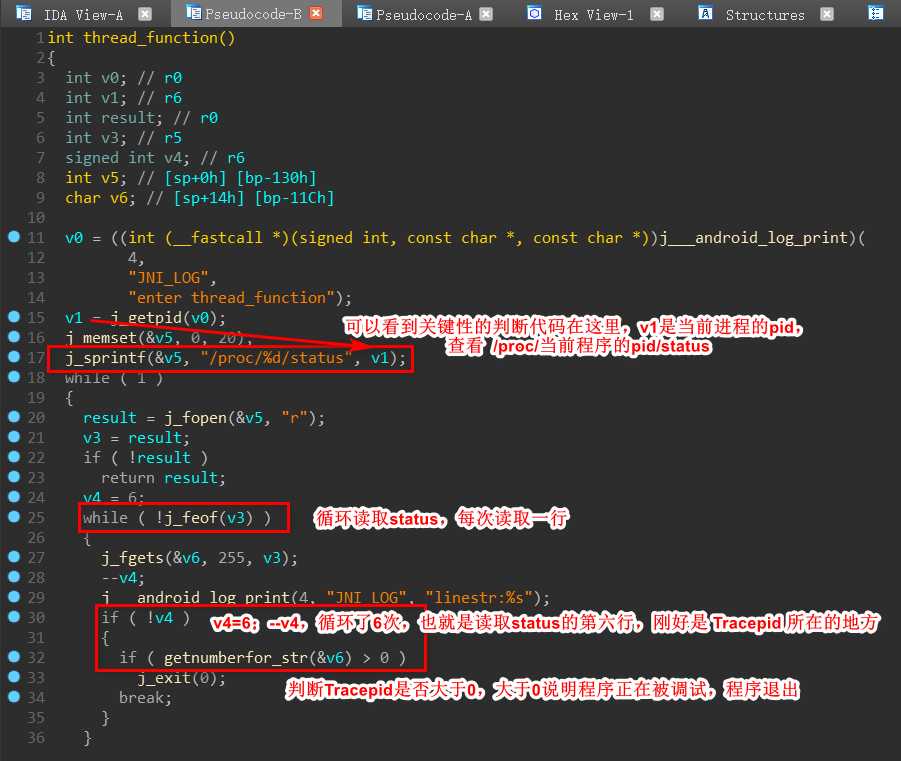
Task: Toggle breakpoint dot on line 18
Action: click(x=14, y=376)
